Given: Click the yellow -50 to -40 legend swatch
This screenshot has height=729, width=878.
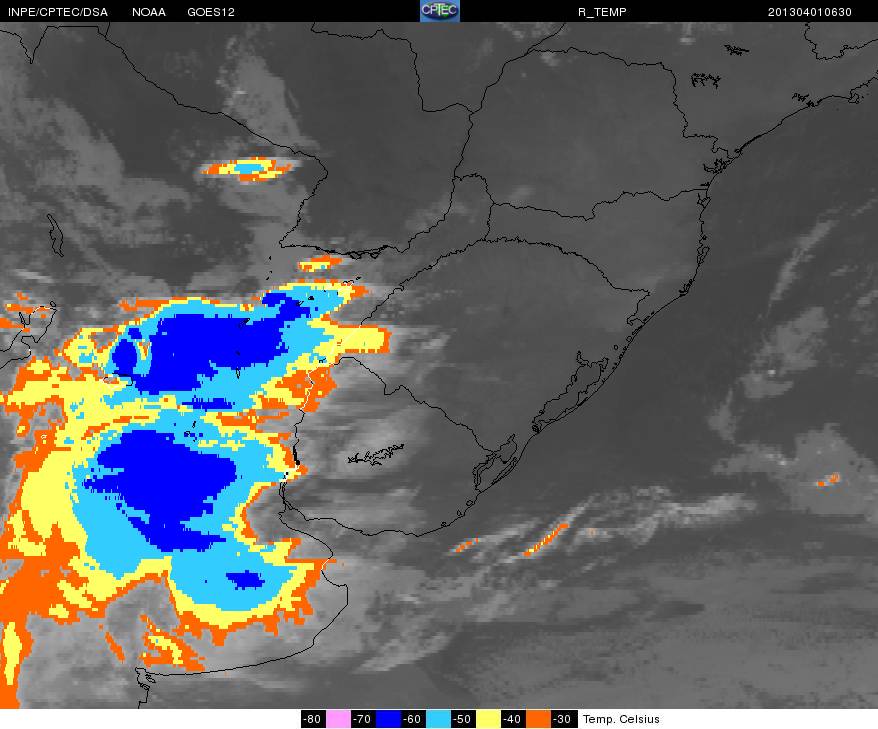Looking at the screenshot, I should 488,719.
